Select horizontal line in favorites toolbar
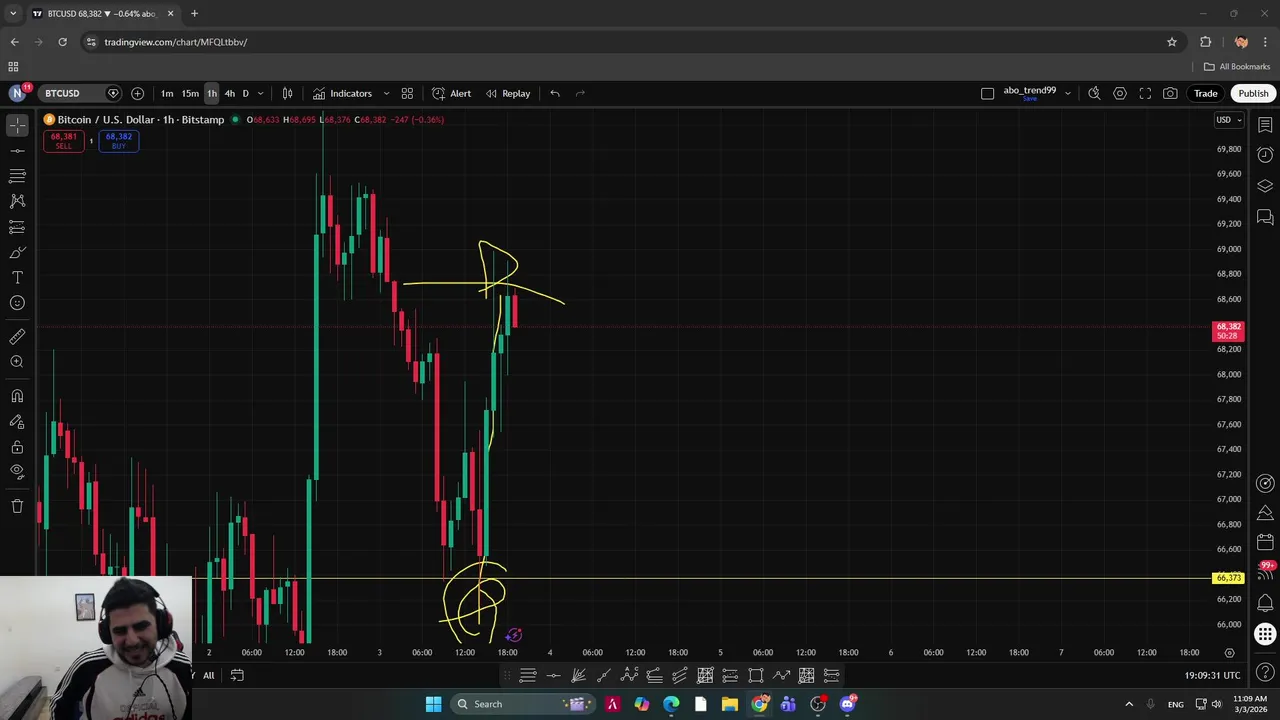Image resolution: width=1280 pixels, height=720 pixels. (553, 676)
